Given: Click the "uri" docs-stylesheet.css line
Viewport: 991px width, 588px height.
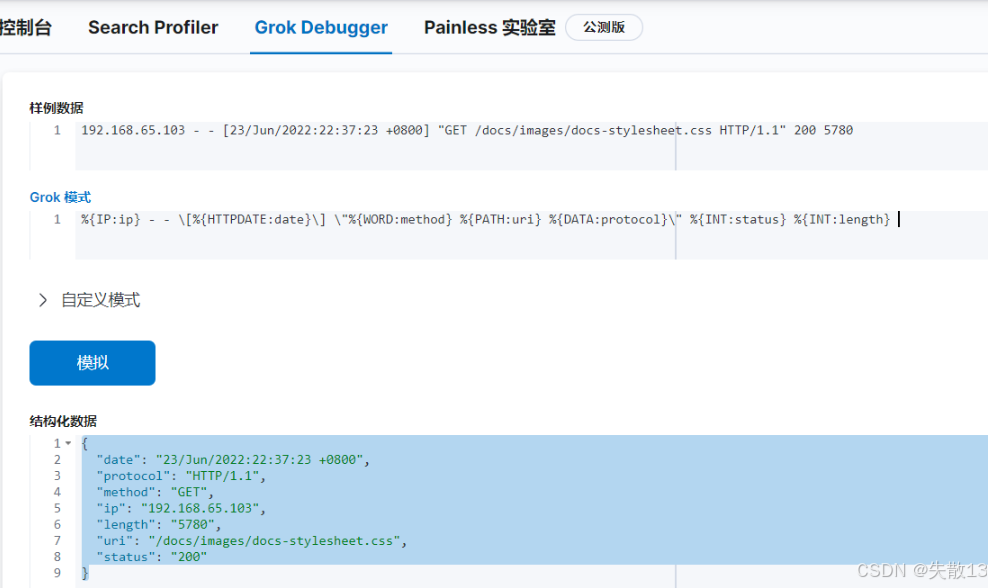Looking at the screenshot, I should (x=252, y=541).
